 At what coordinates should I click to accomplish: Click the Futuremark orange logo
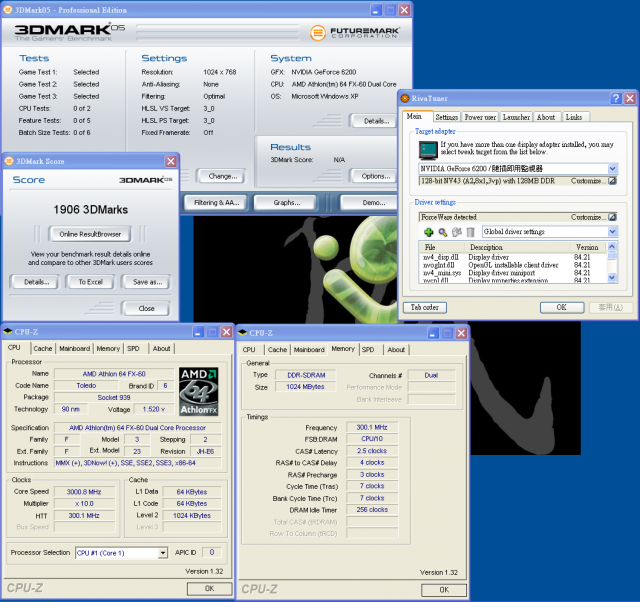coord(318,33)
